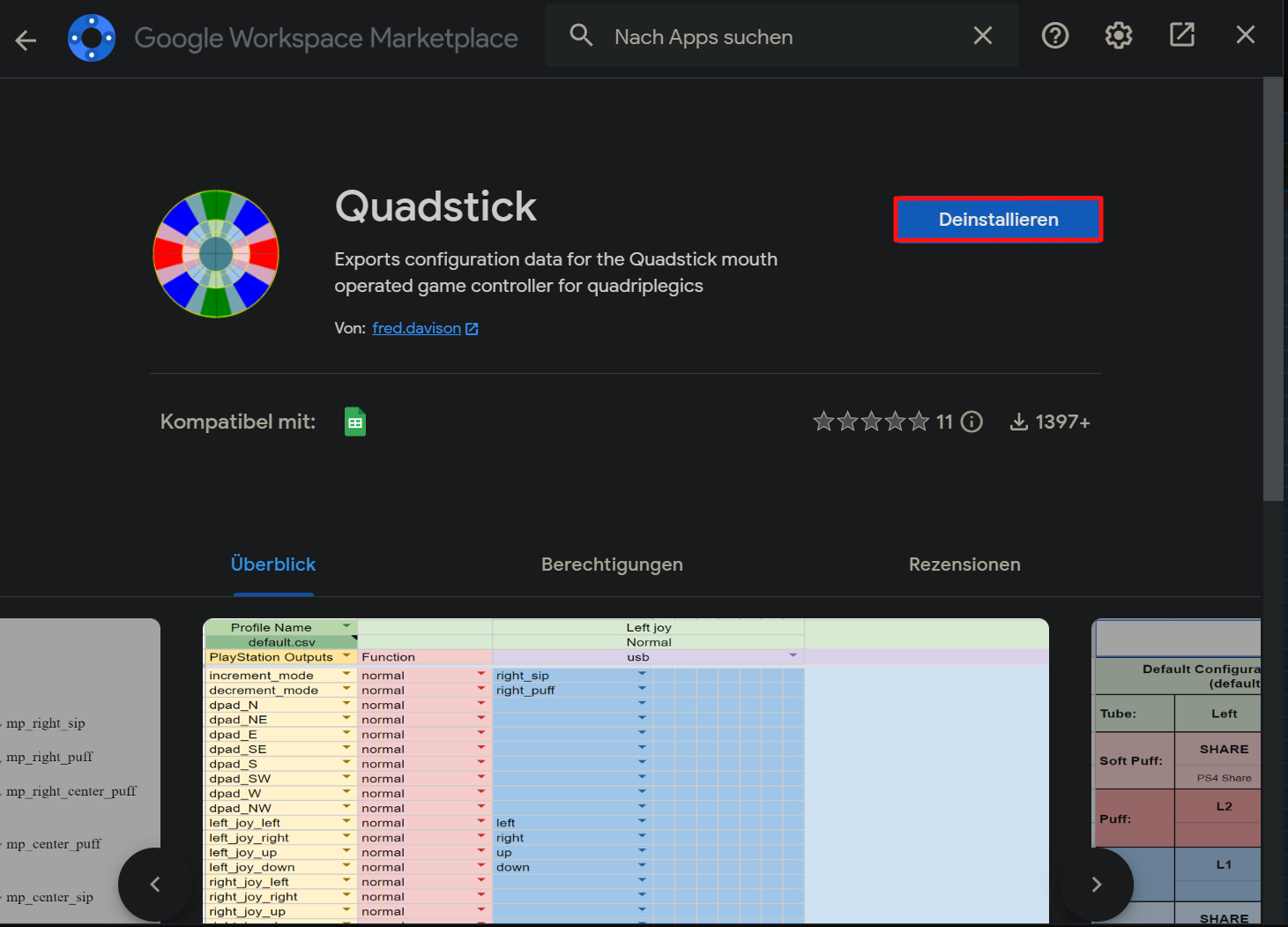Screen dimensions: 1288x927
Task: Go back using the left arrow
Action: 26,40
